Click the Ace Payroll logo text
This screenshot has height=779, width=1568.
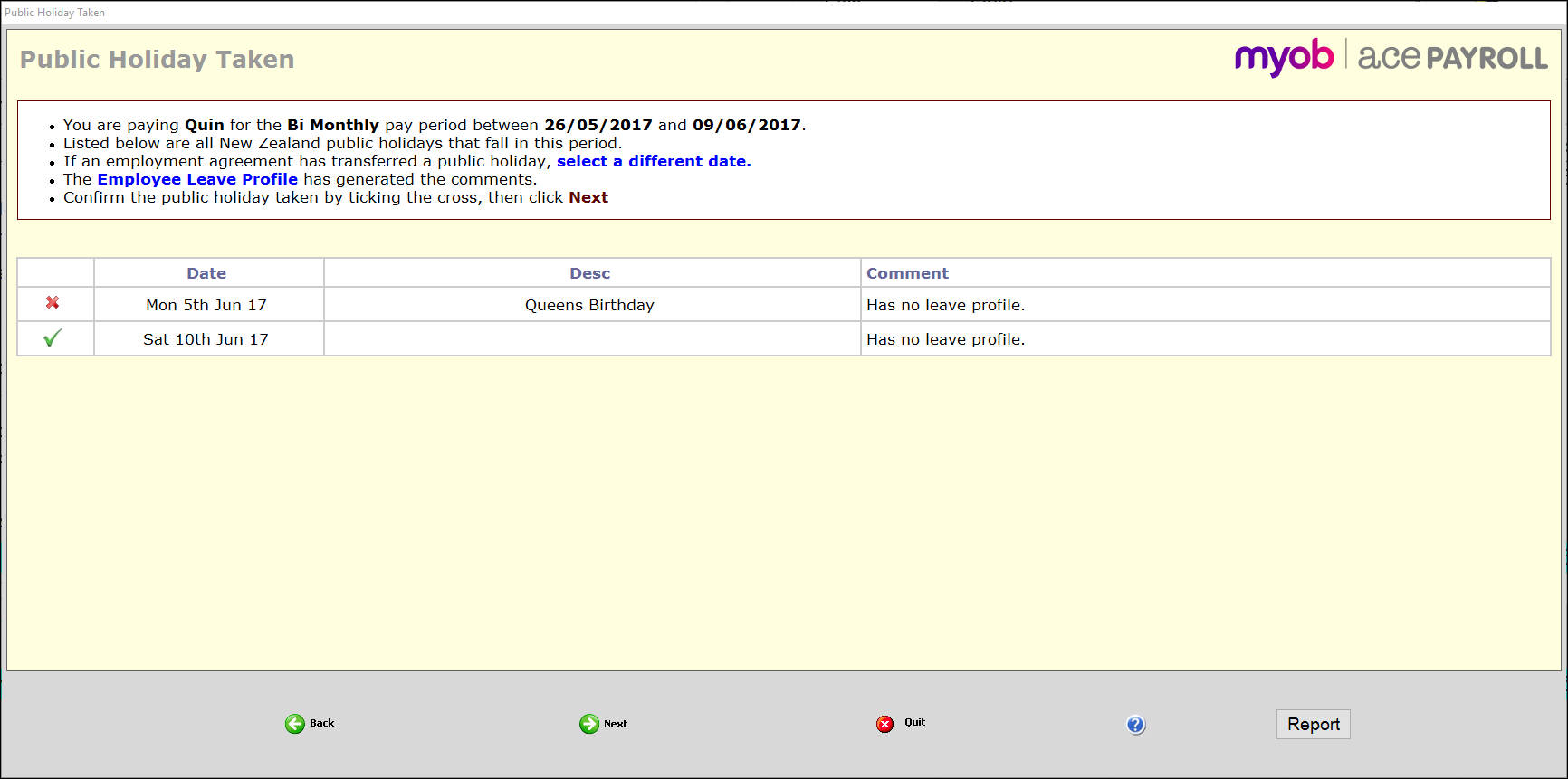[x=1452, y=58]
